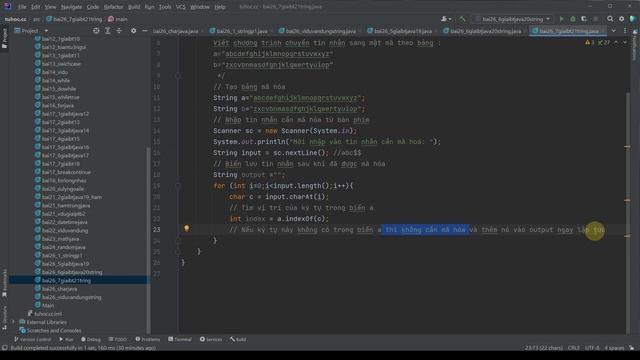Open the Tools menu
Viewport: 640px width, 360px height.
click(x=165, y=7)
